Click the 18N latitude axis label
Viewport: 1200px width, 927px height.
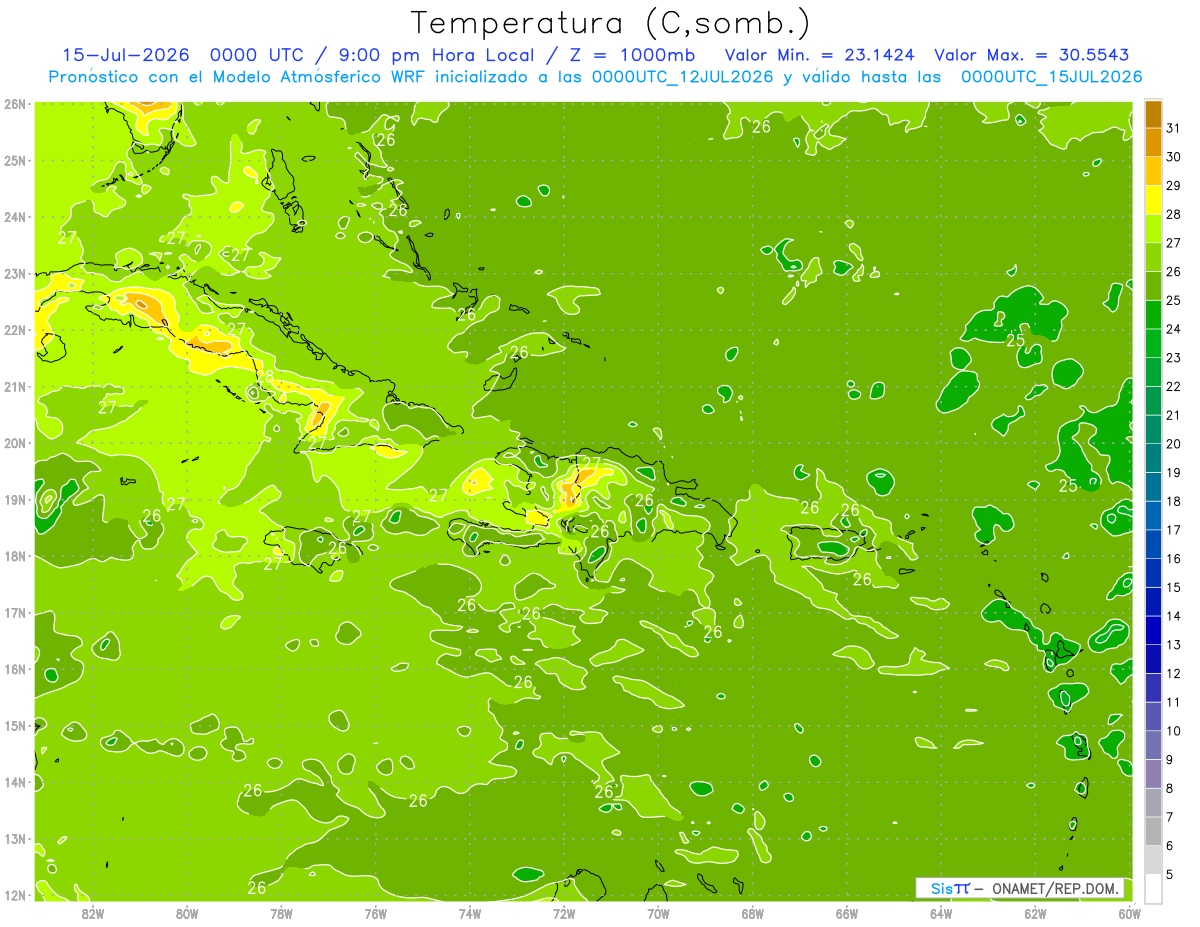15,556
